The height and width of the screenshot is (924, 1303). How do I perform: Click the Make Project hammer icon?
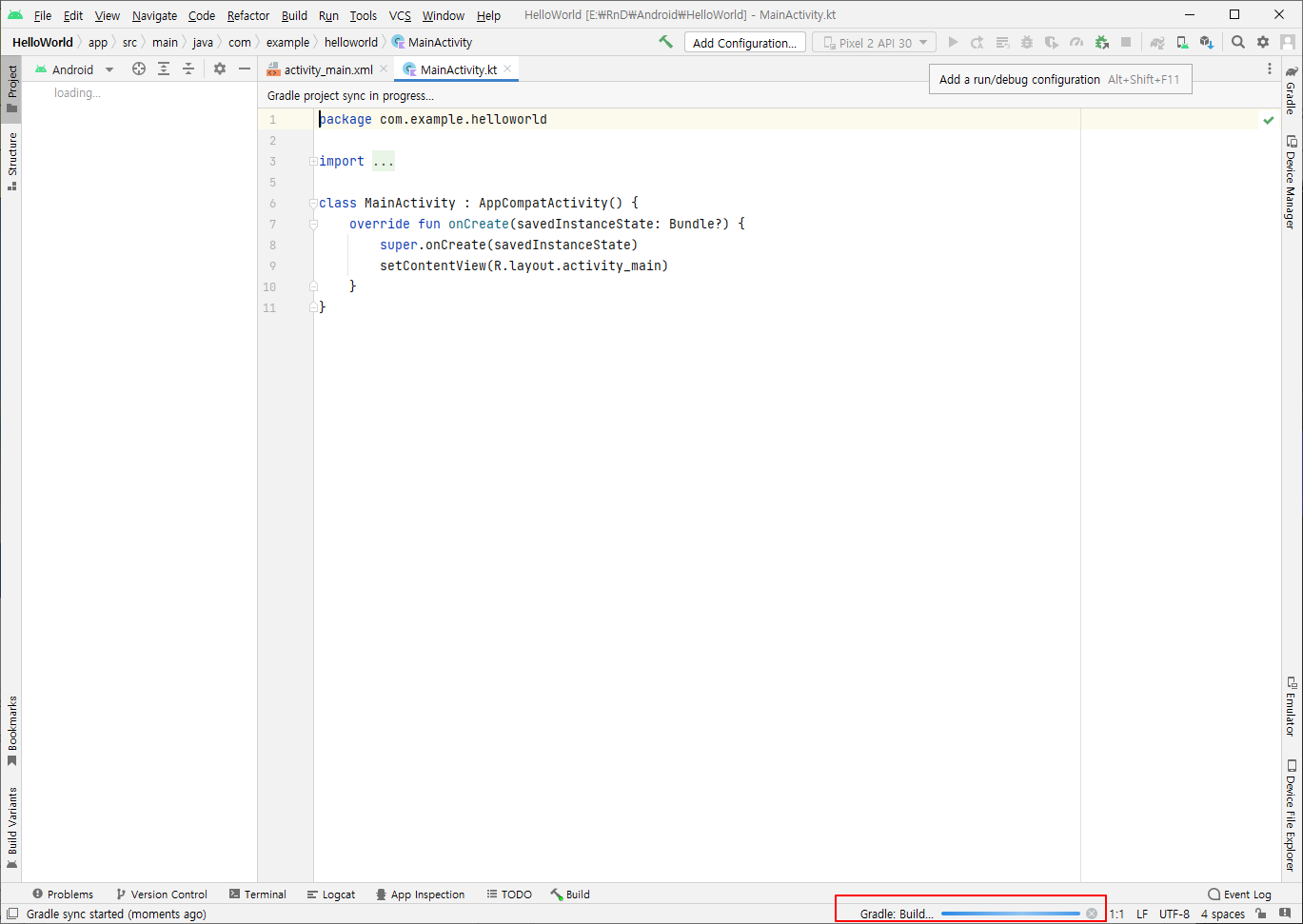click(665, 42)
